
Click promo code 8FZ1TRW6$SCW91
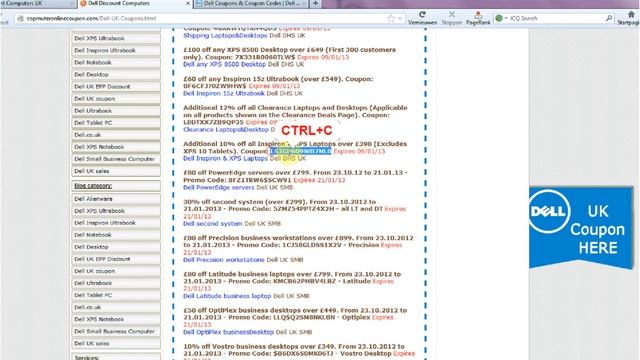pos(260,180)
